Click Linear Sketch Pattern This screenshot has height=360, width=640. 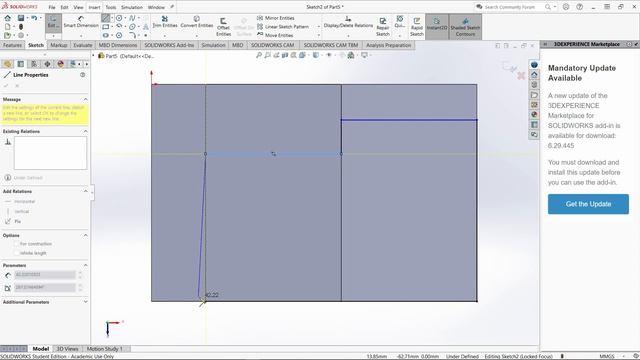pyautogui.click(x=282, y=27)
